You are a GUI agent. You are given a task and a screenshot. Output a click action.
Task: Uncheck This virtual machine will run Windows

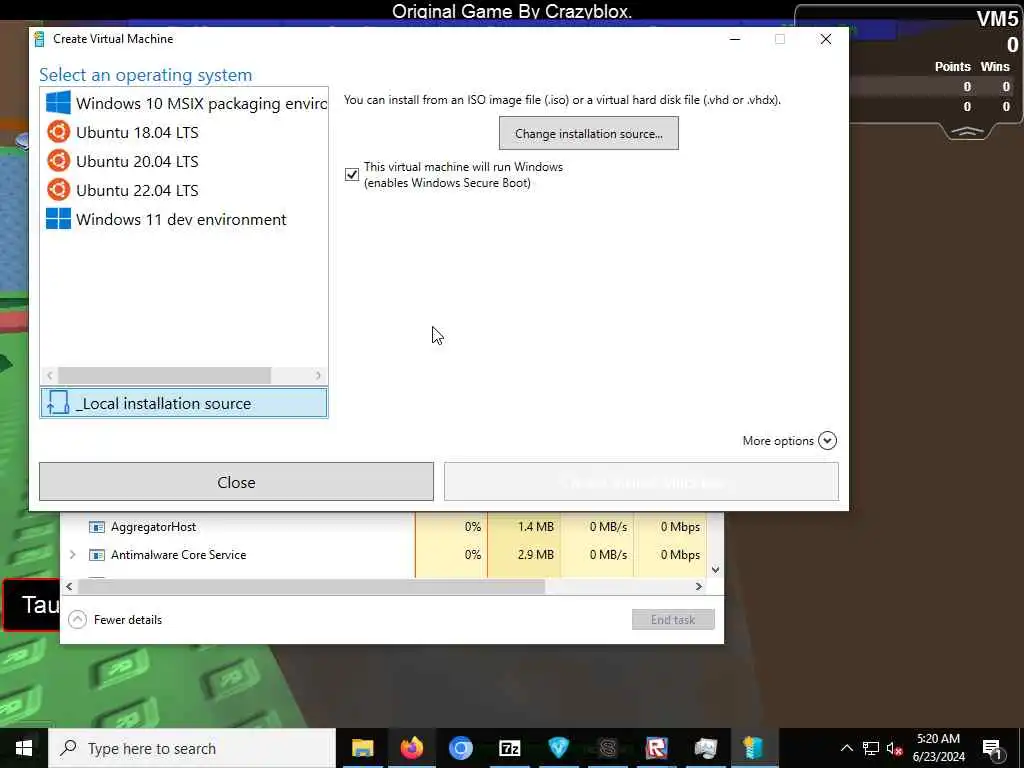[352, 174]
